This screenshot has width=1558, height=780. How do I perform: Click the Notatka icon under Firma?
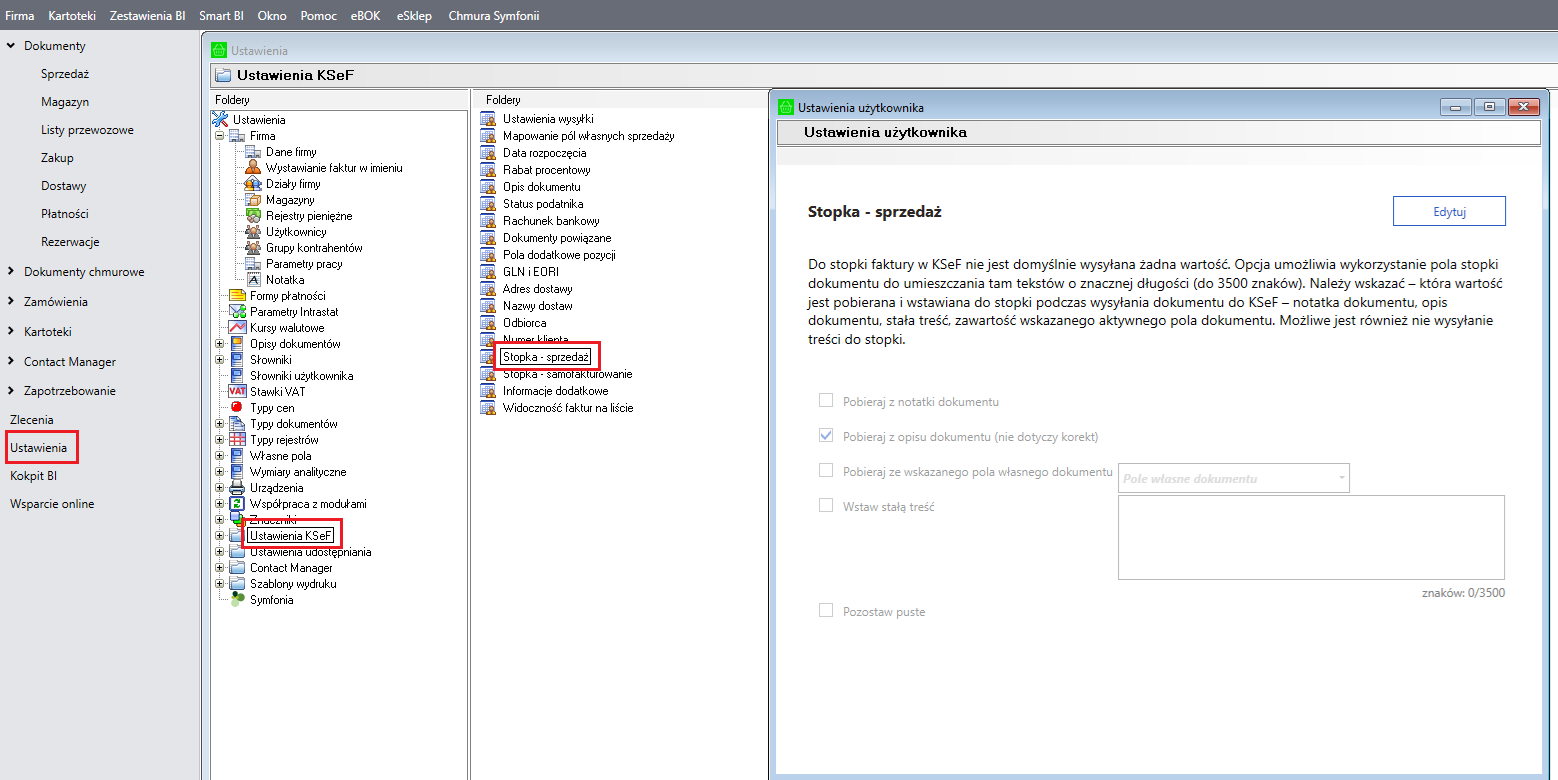(254, 280)
